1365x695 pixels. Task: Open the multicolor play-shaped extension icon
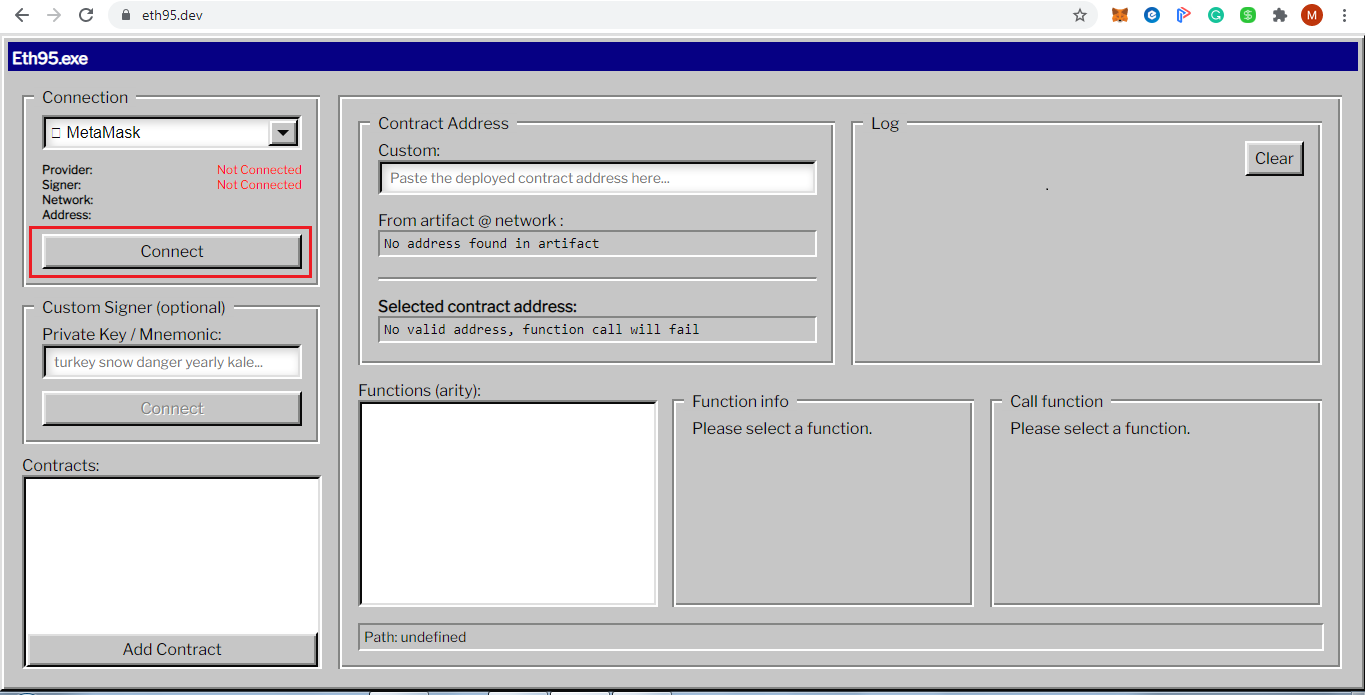[1184, 15]
